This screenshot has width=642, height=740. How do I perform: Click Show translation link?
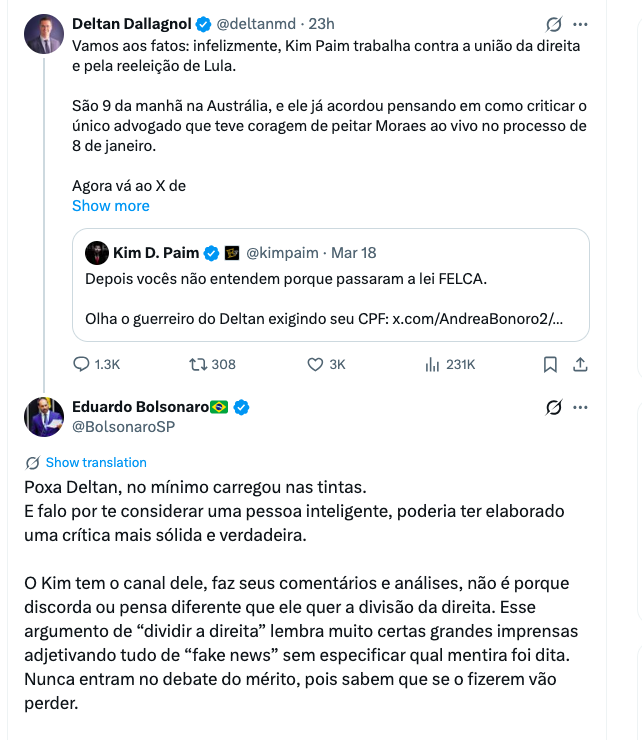[96, 463]
